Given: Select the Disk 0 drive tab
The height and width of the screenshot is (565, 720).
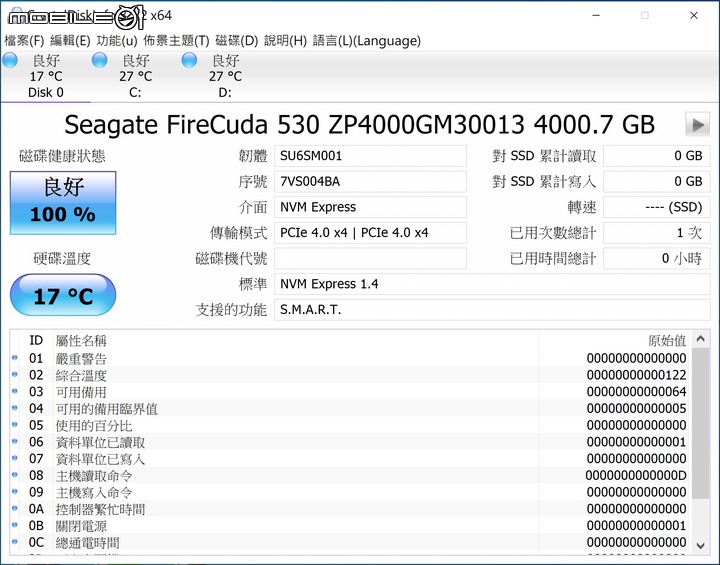Looking at the screenshot, I should (45, 77).
